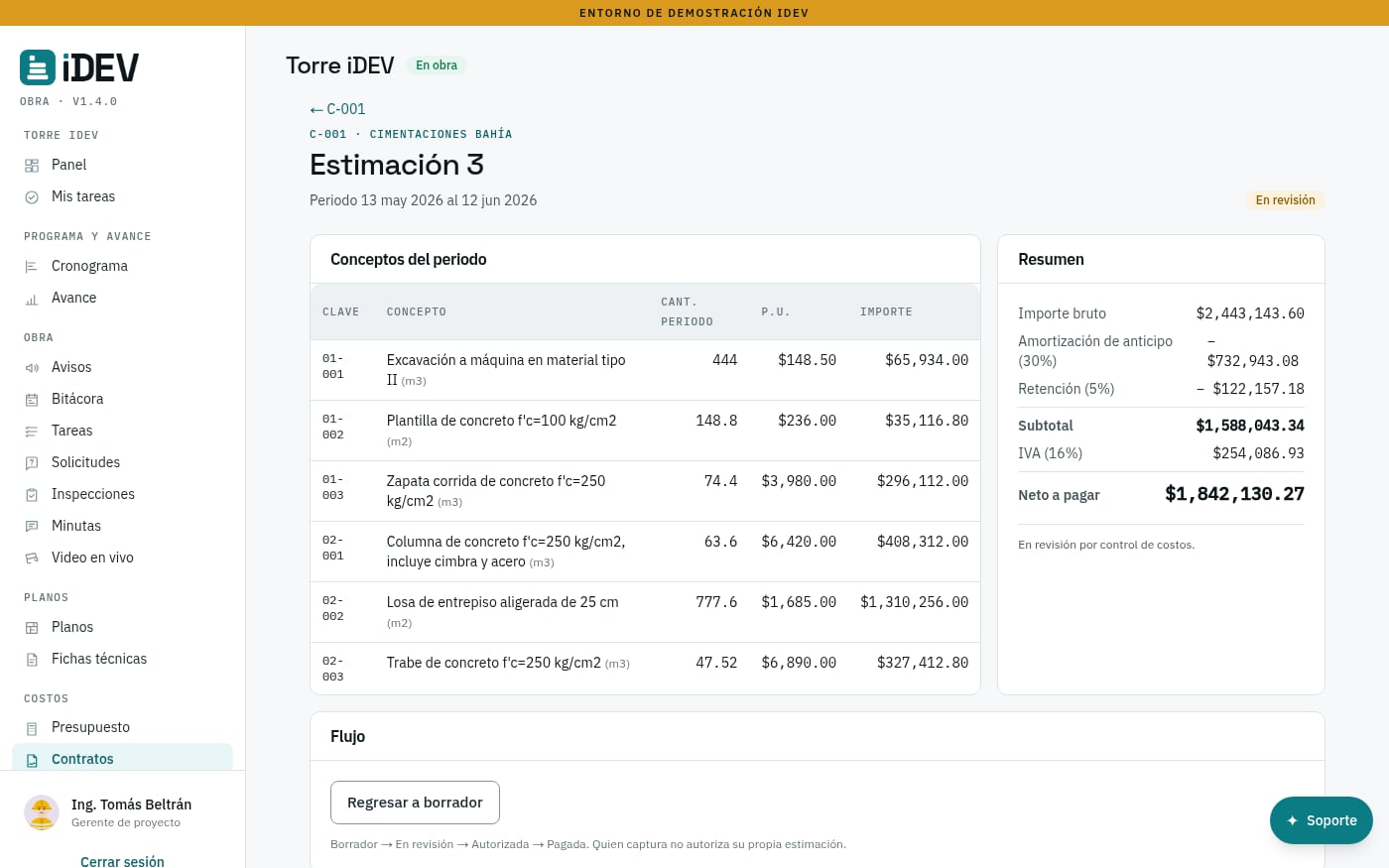Click the En obra status badge
The height and width of the screenshot is (868, 1389).
[437, 65]
